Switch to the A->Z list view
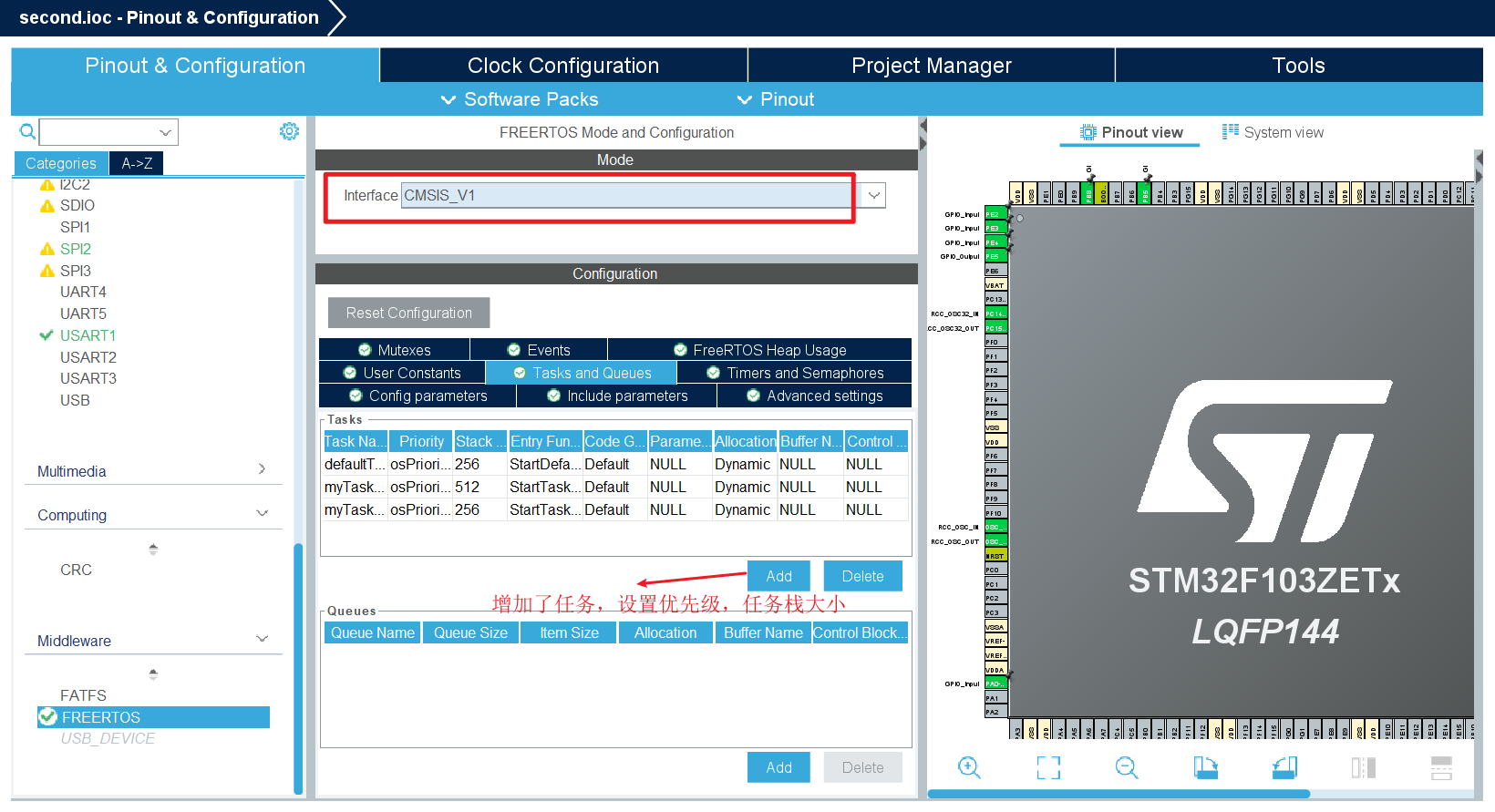This screenshot has height=812, width=1495. (x=137, y=163)
